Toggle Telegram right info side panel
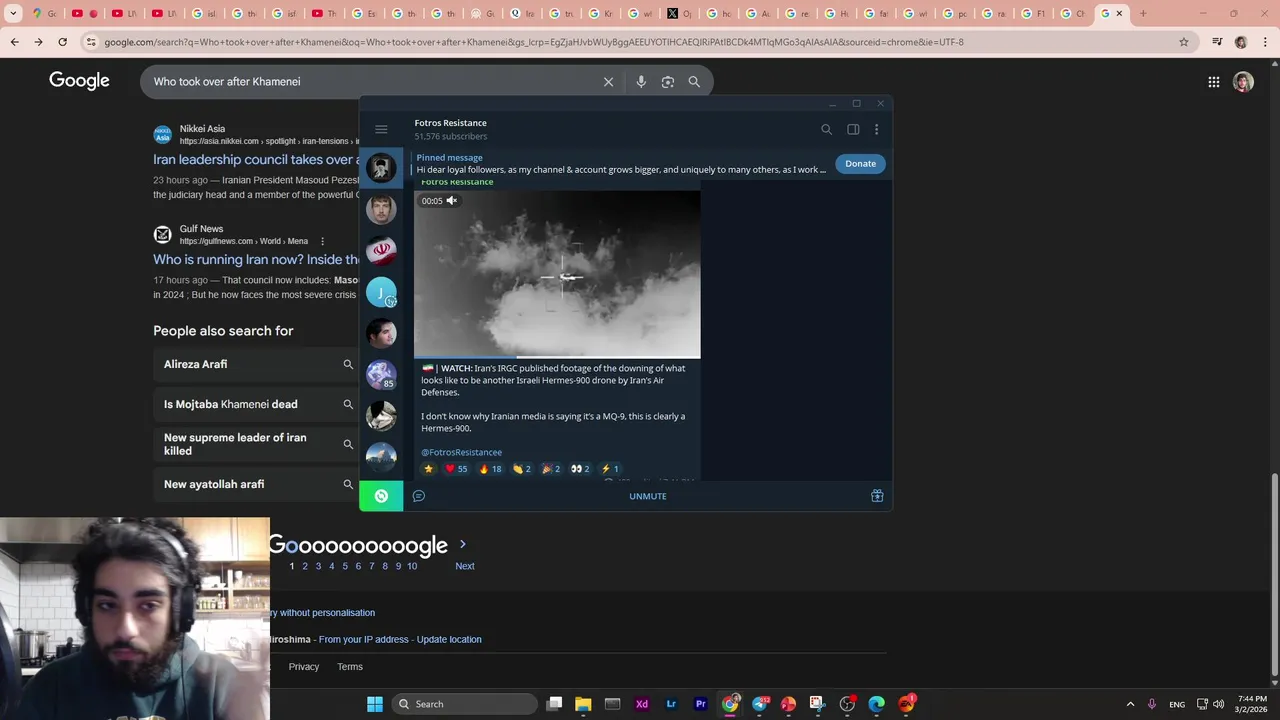1280x720 pixels. pos(853,129)
